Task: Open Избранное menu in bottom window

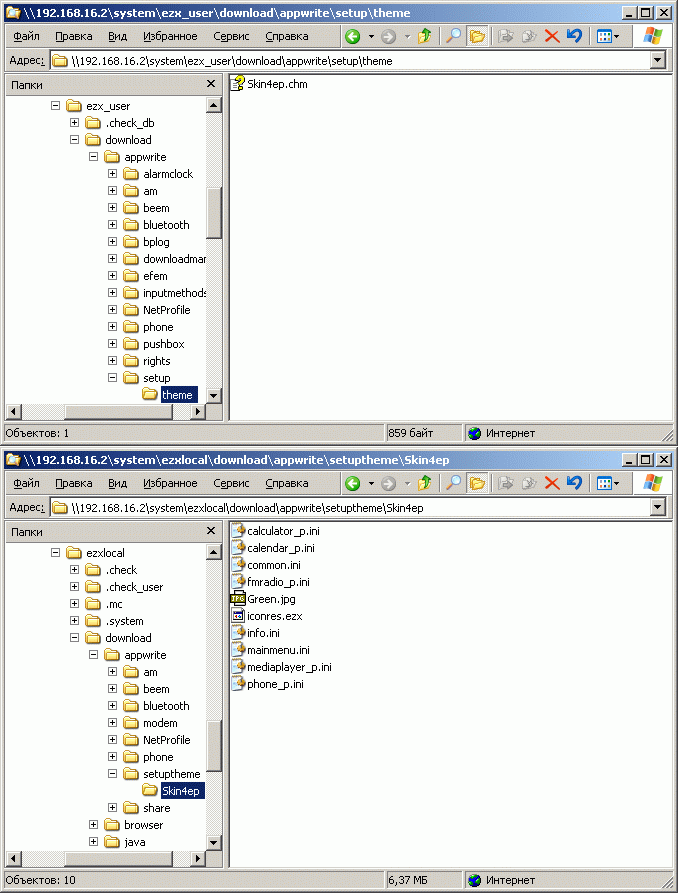Action: tap(170, 484)
